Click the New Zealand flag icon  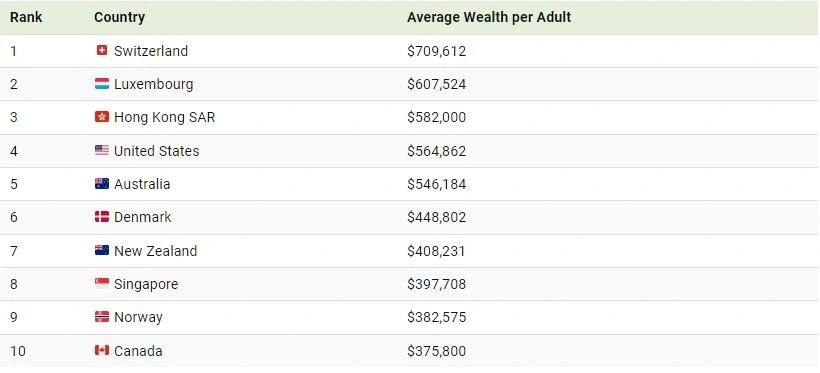coord(102,251)
